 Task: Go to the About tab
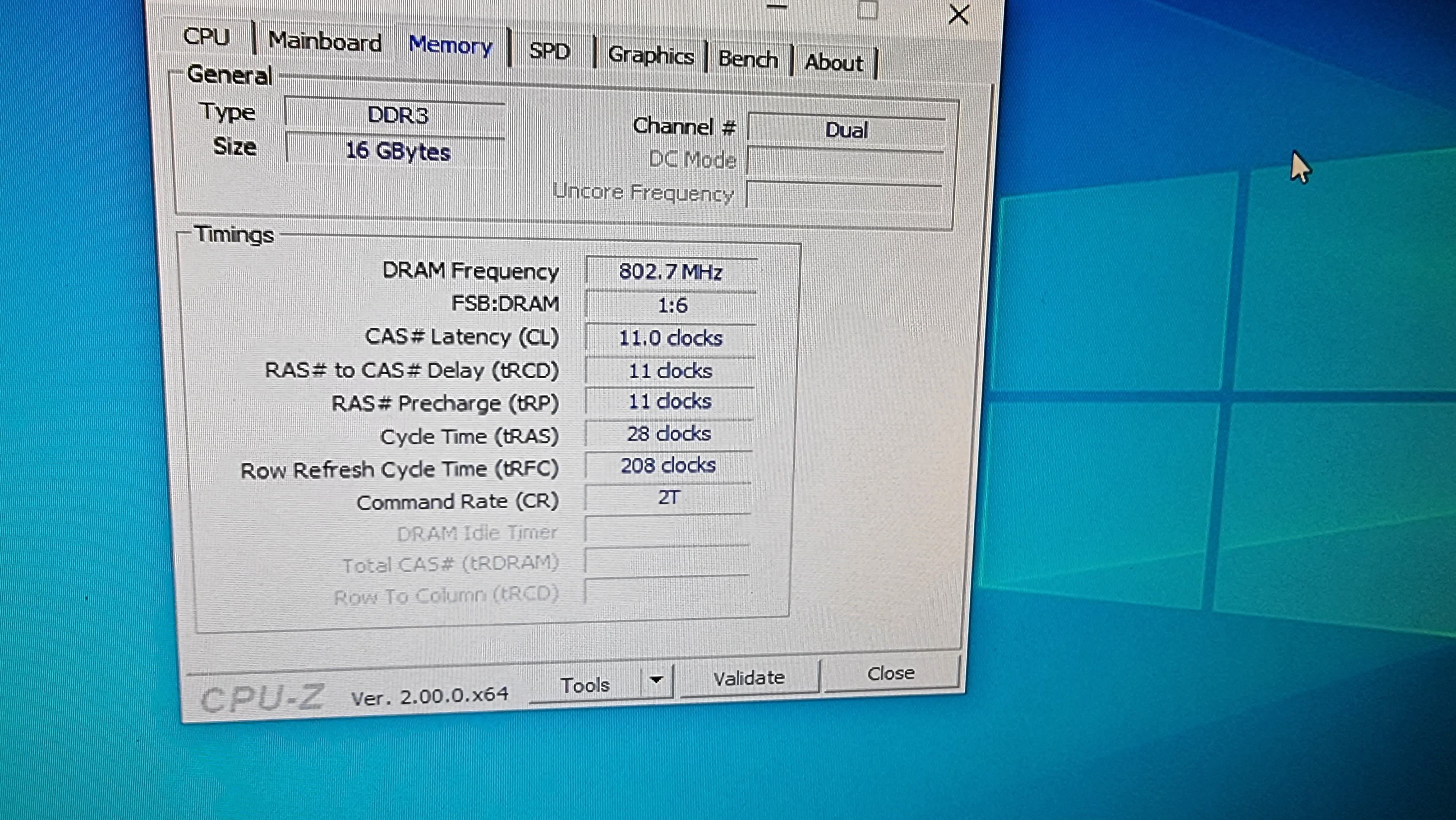tap(834, 62)
